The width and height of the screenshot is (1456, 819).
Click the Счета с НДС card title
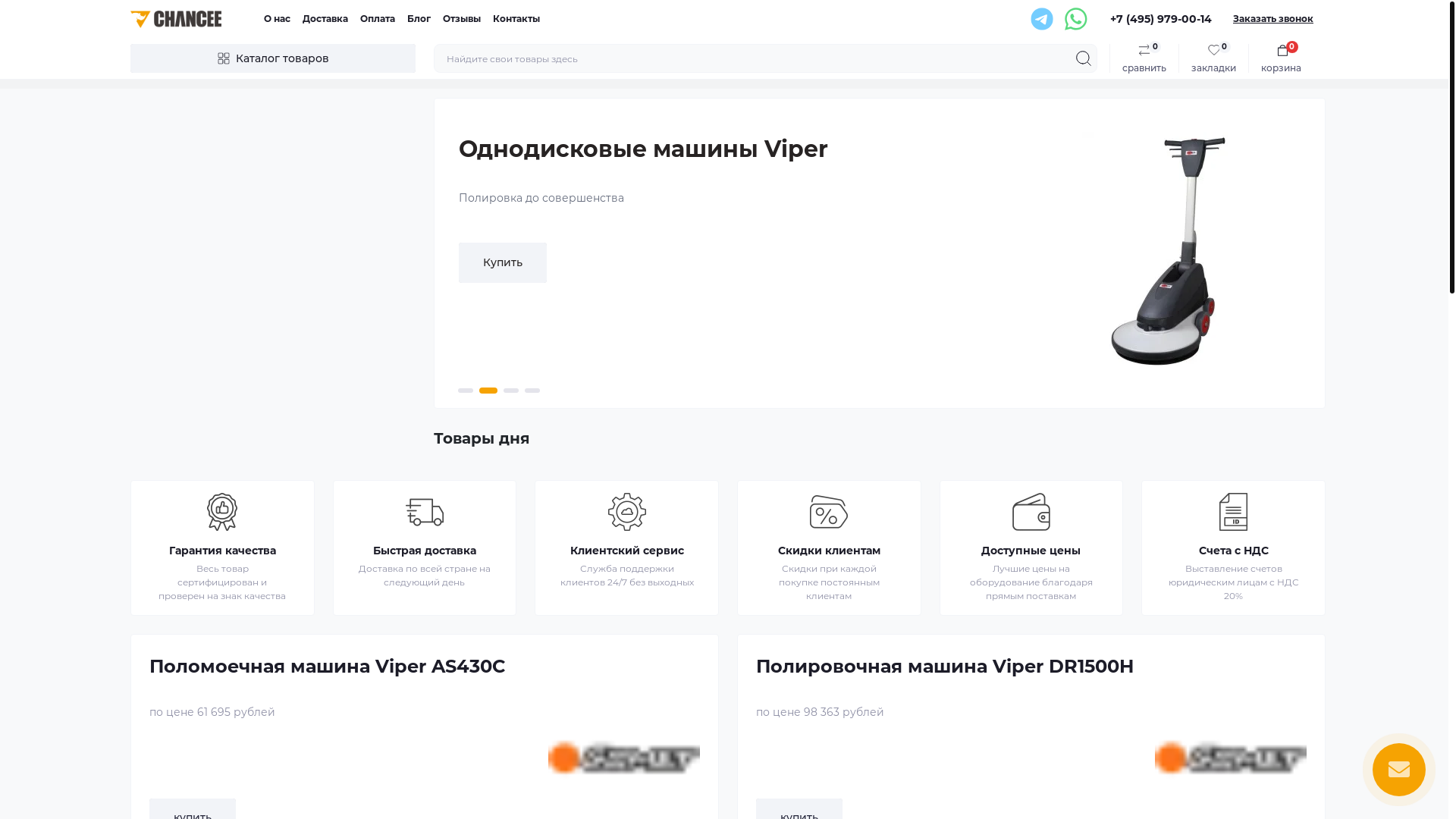pos(1233,551)
